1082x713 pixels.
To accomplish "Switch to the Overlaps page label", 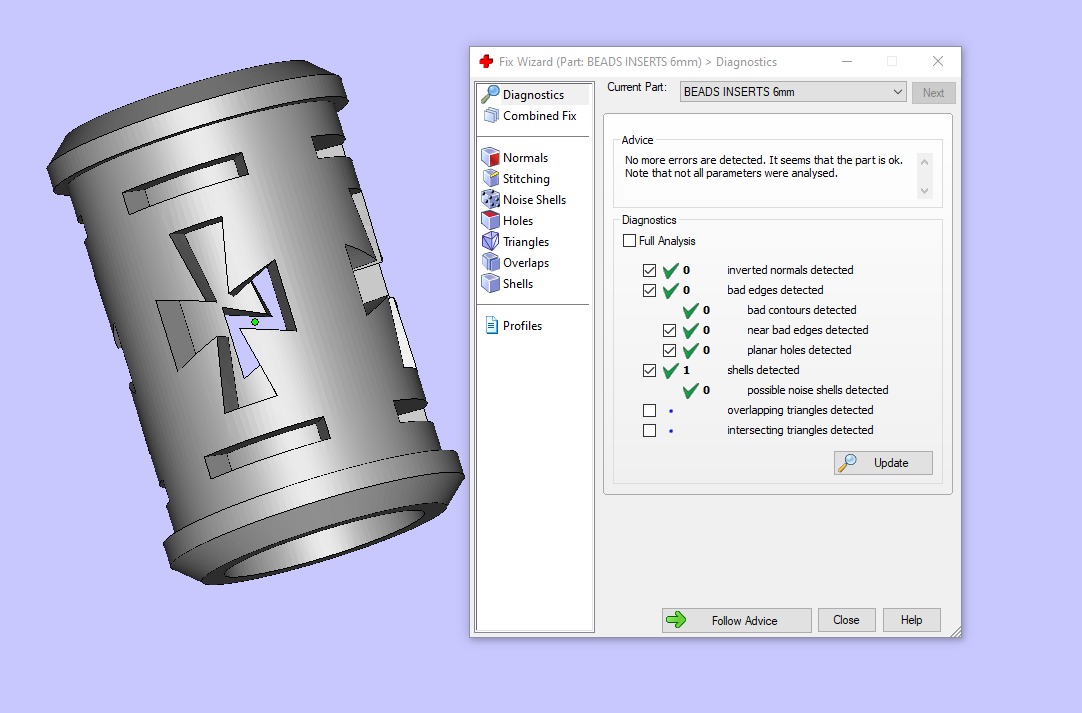I will coord(526,262).
